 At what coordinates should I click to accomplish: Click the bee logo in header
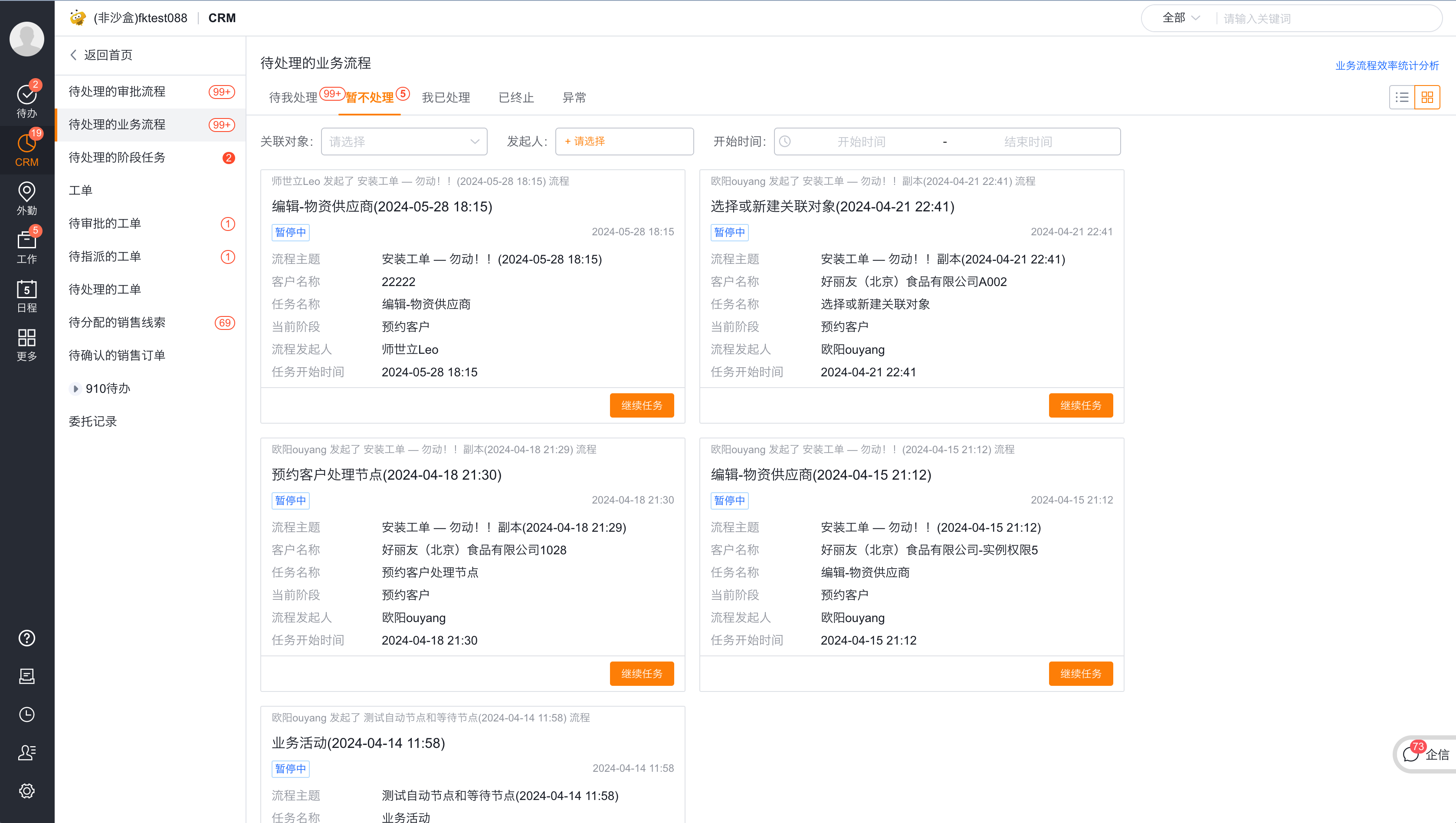tap(77, 17)
